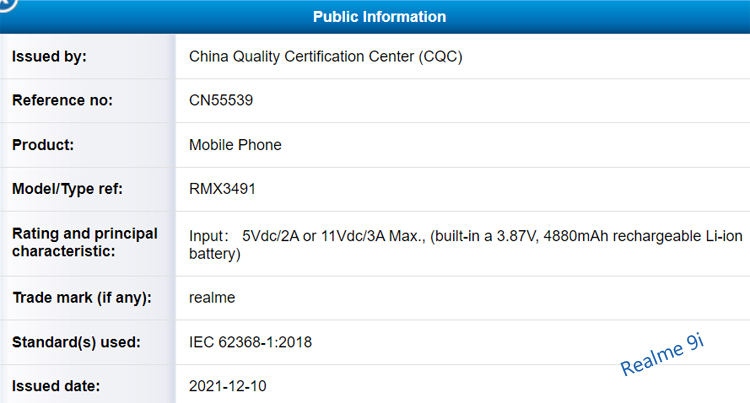This screenshot has width=750, height=403.
Task: Select the 'Model/Type ref:' label
Action: [68, 188]
